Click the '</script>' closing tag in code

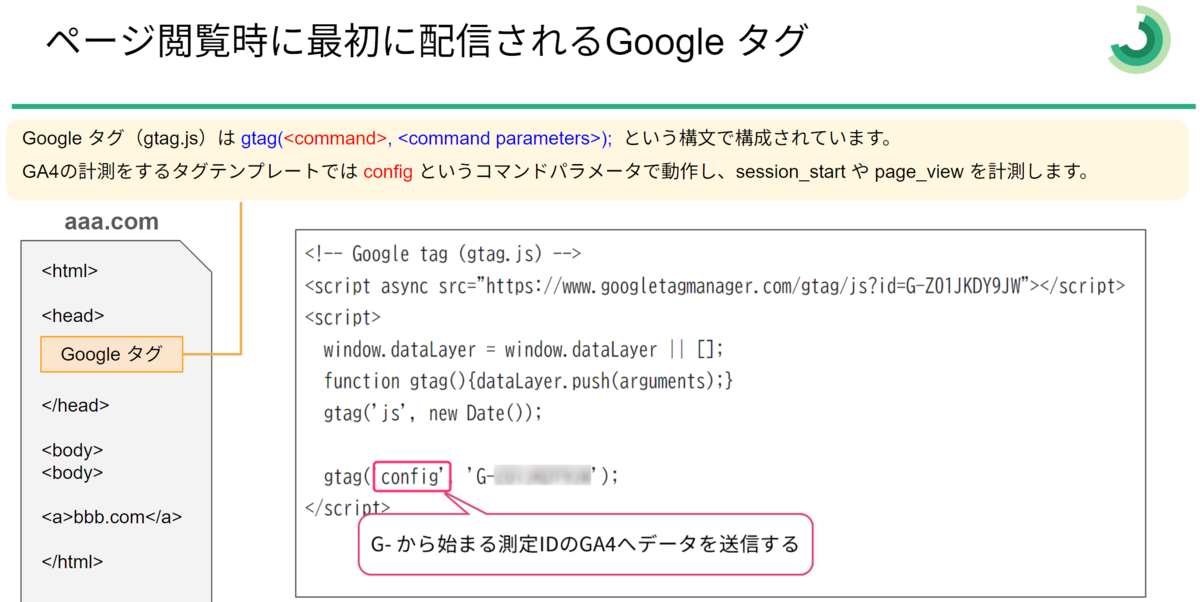point(347,507)
